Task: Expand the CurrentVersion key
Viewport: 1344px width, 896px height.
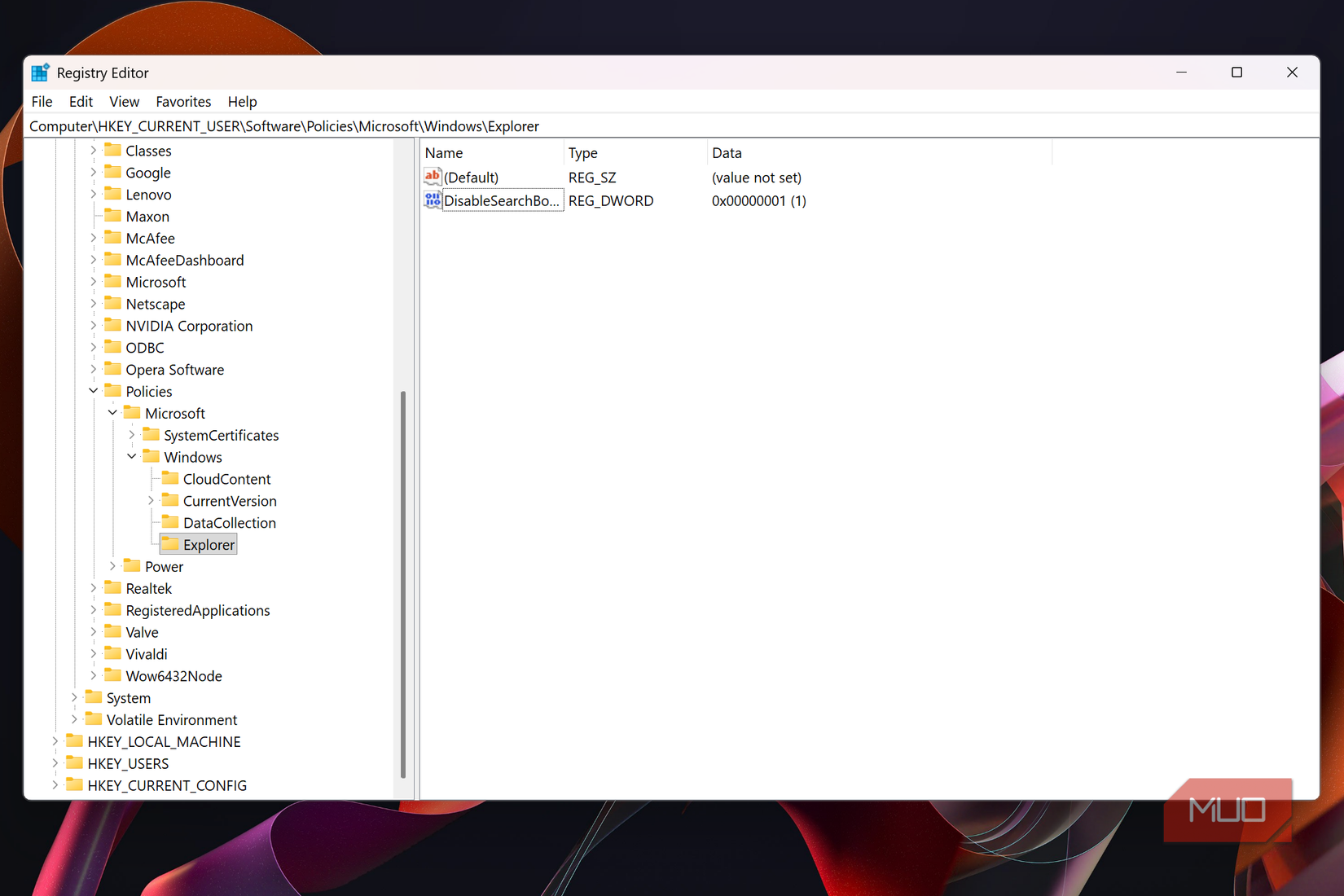Action: click(x=151, y=501)
